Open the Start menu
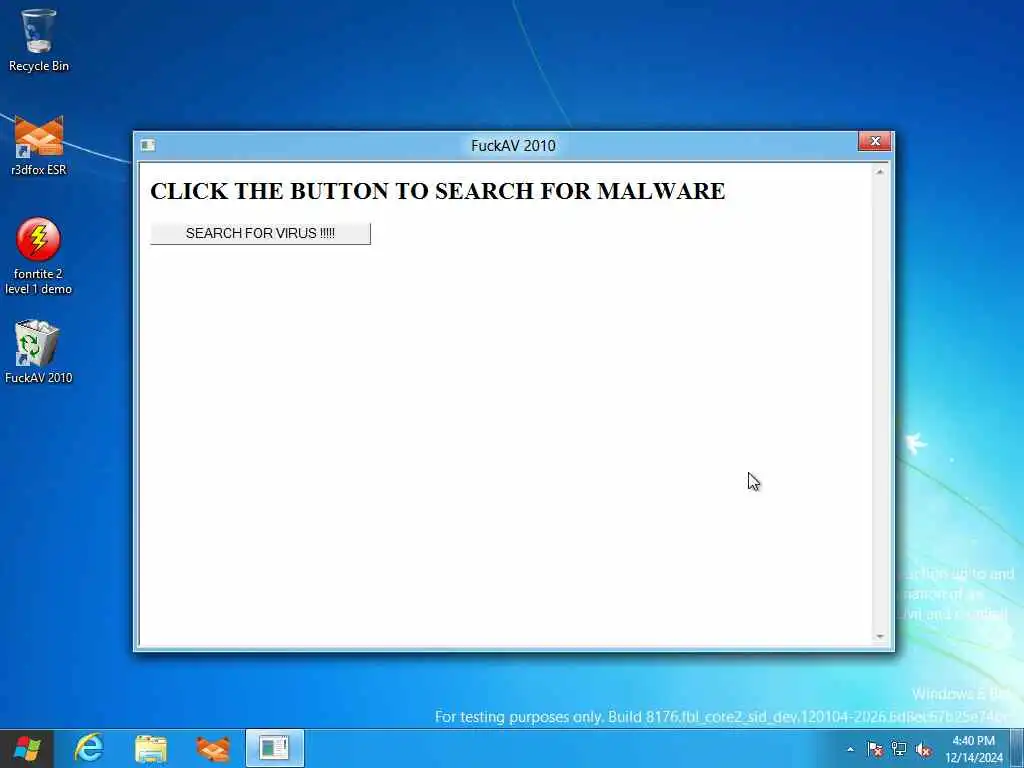The height and width of the screenshot is (768, 1024). click(26, 748)
